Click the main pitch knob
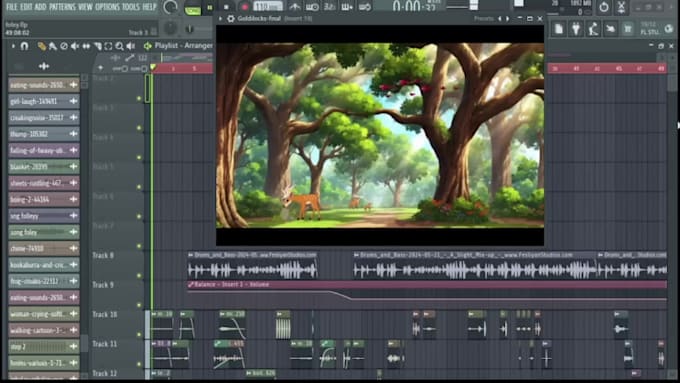Viewport: 680px width, 383px height. 170,28
